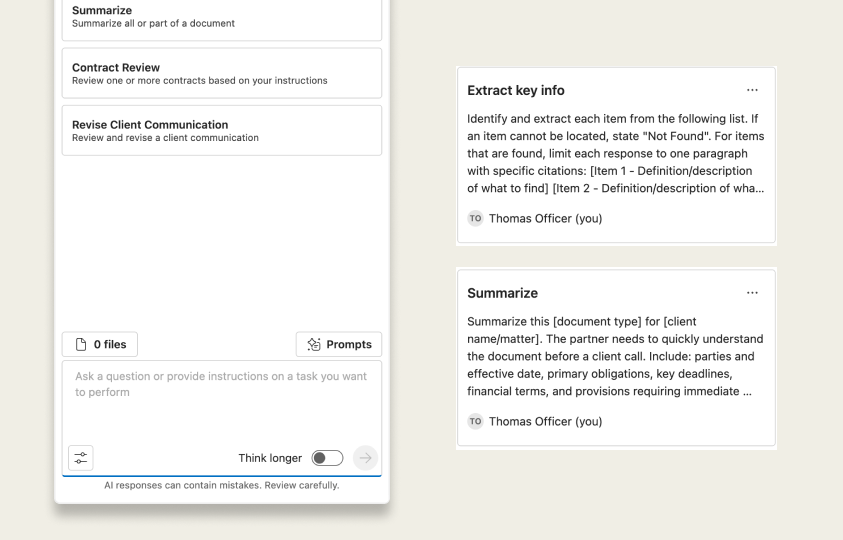
Task: Open the Summarize prompt card on the right
Action: 616,358
